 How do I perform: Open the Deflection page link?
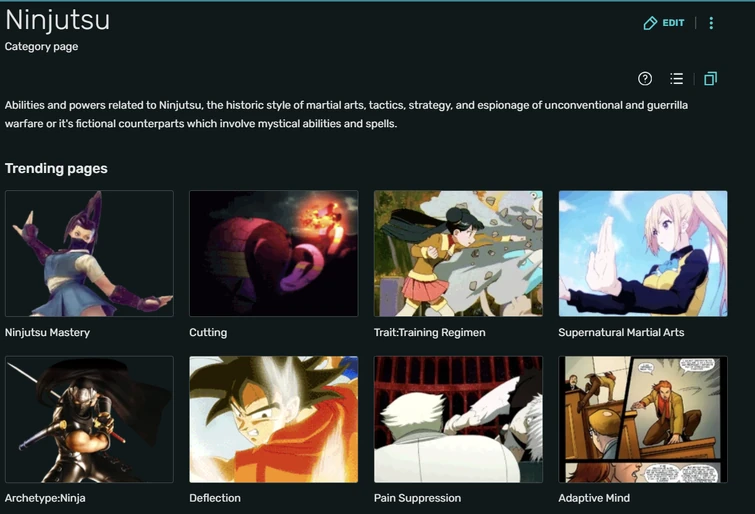coord(215,498)
